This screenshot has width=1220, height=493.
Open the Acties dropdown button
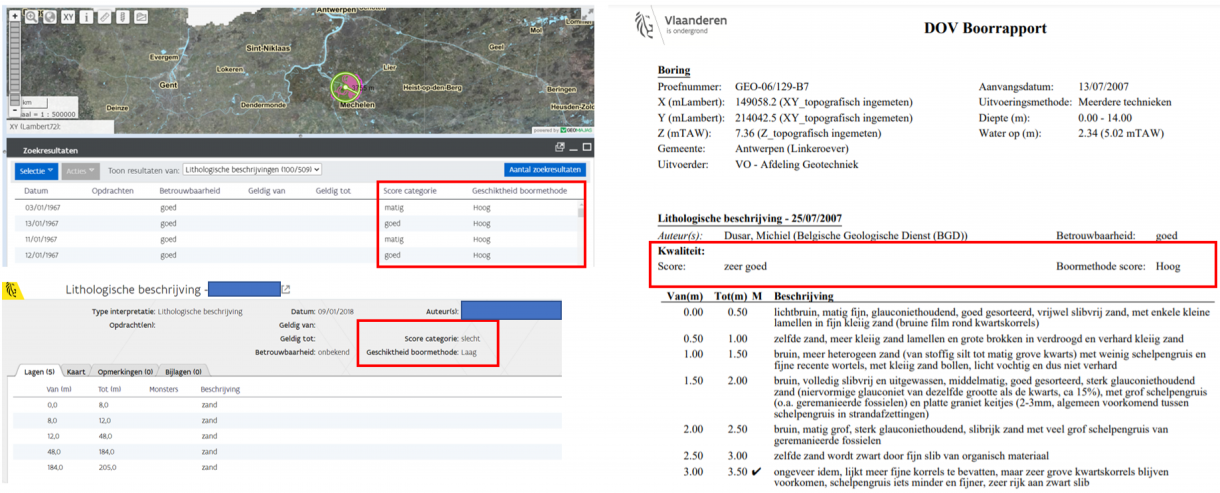(80, 171)
